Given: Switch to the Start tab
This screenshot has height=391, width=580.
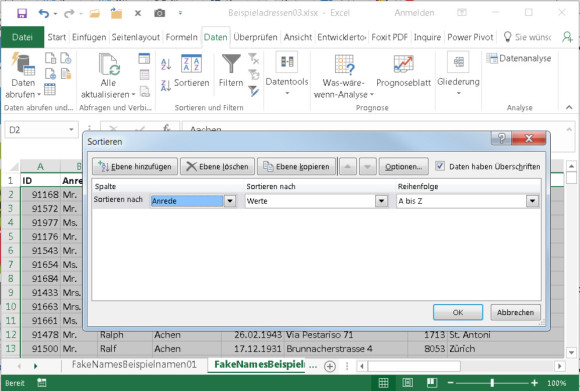Looking at the screenshot, I should (57, 37).
